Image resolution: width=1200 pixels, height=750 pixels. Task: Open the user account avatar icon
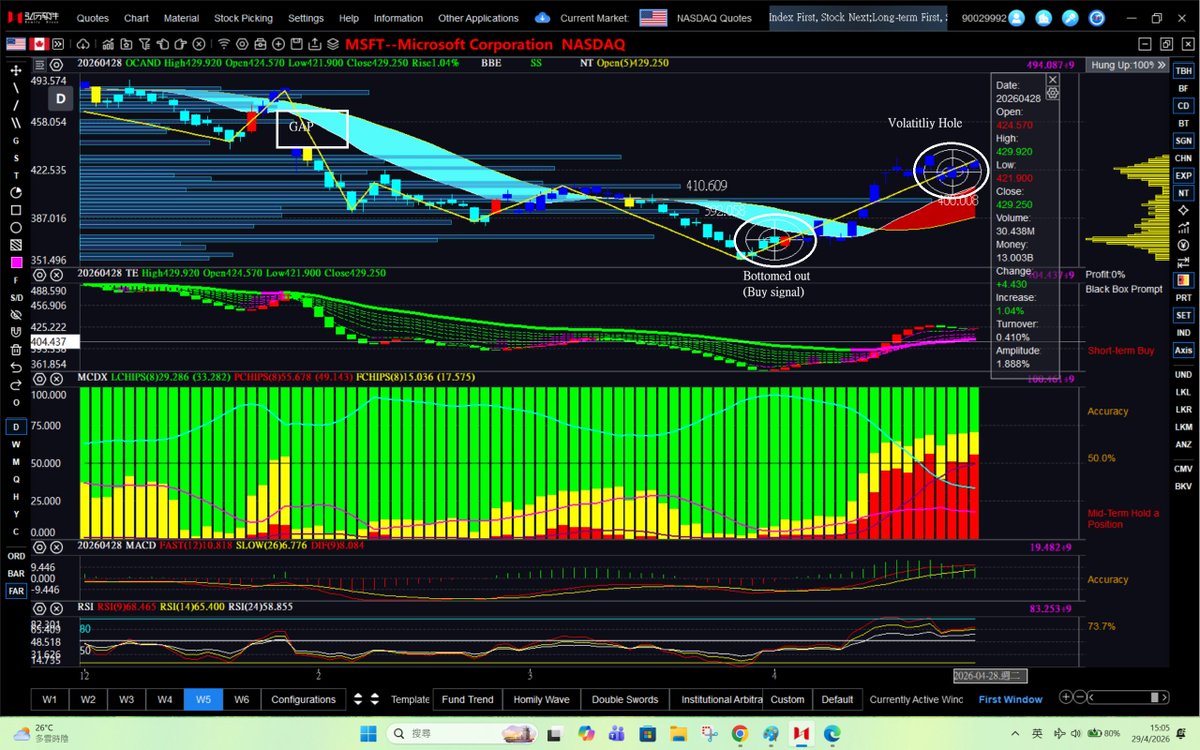1016,18
